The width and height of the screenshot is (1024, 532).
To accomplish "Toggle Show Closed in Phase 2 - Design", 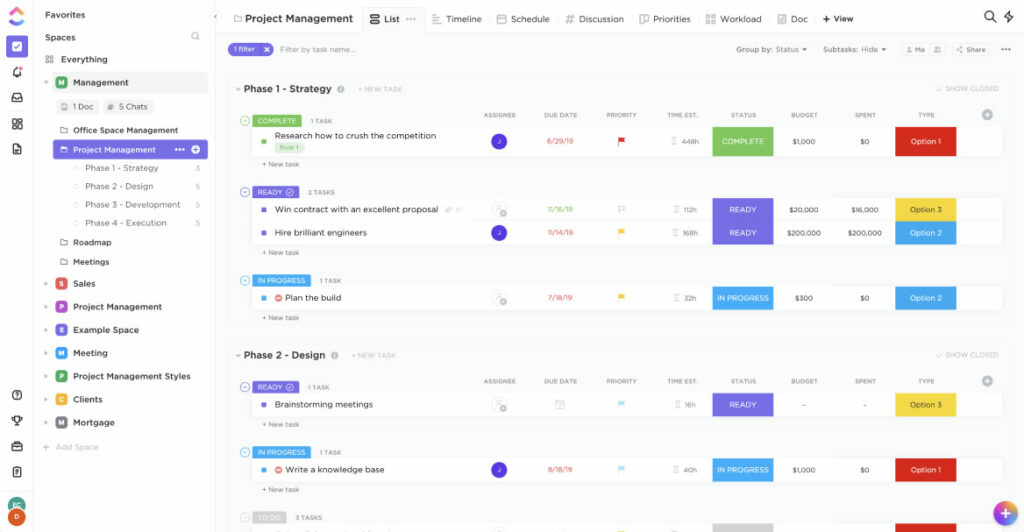I will 968,355.
